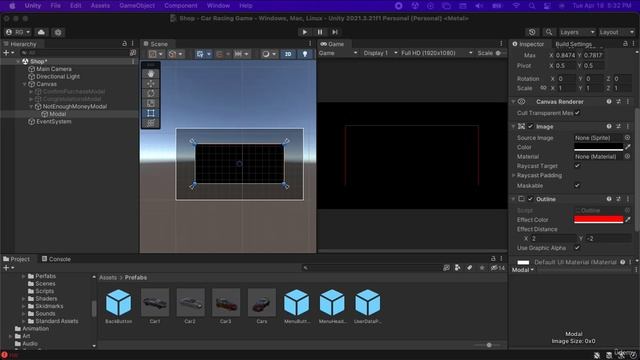Open Material object picker

pos(627,156)
